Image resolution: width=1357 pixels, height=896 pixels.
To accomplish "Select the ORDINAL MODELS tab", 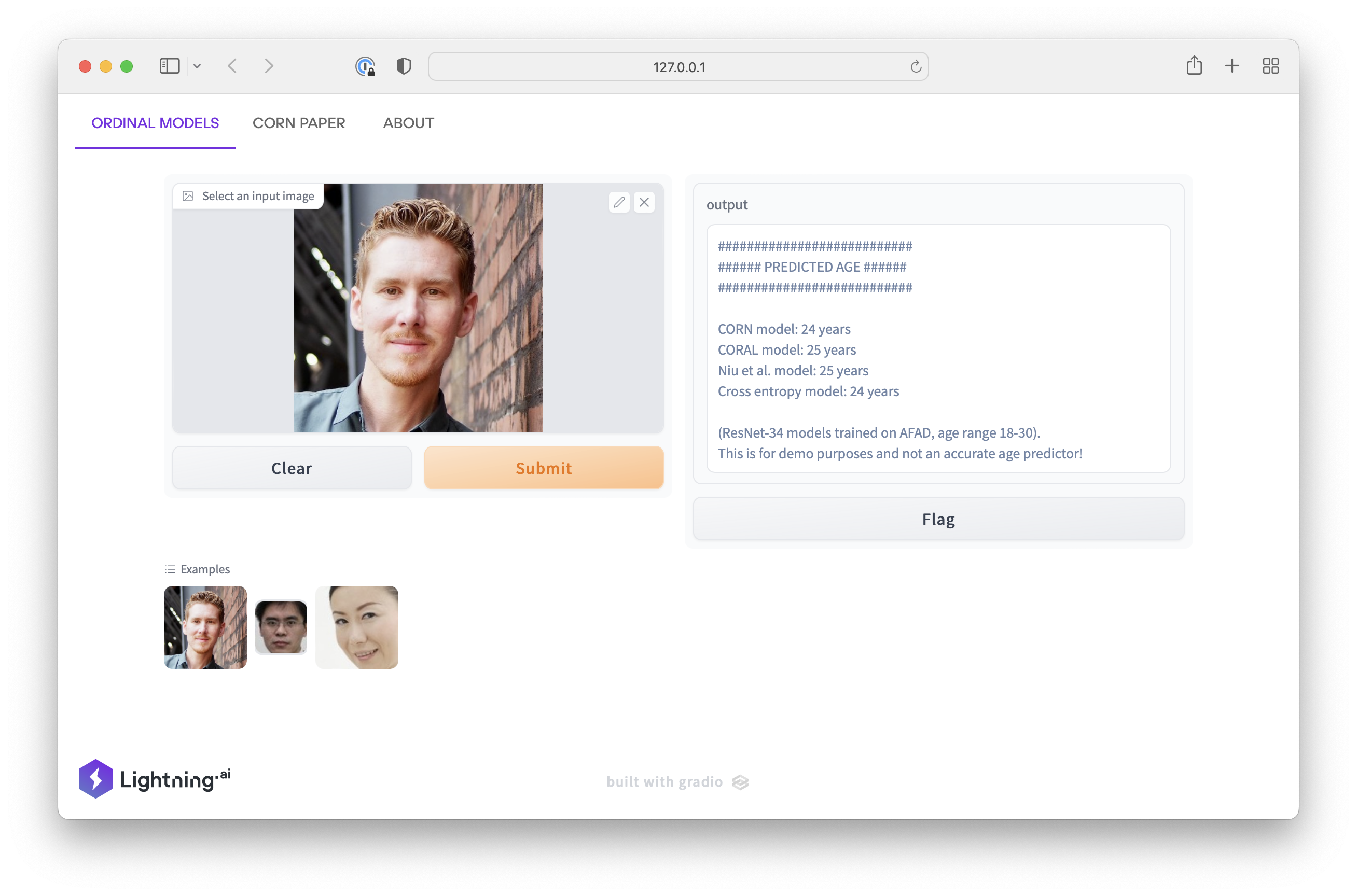I will click(x=155, y=123).
